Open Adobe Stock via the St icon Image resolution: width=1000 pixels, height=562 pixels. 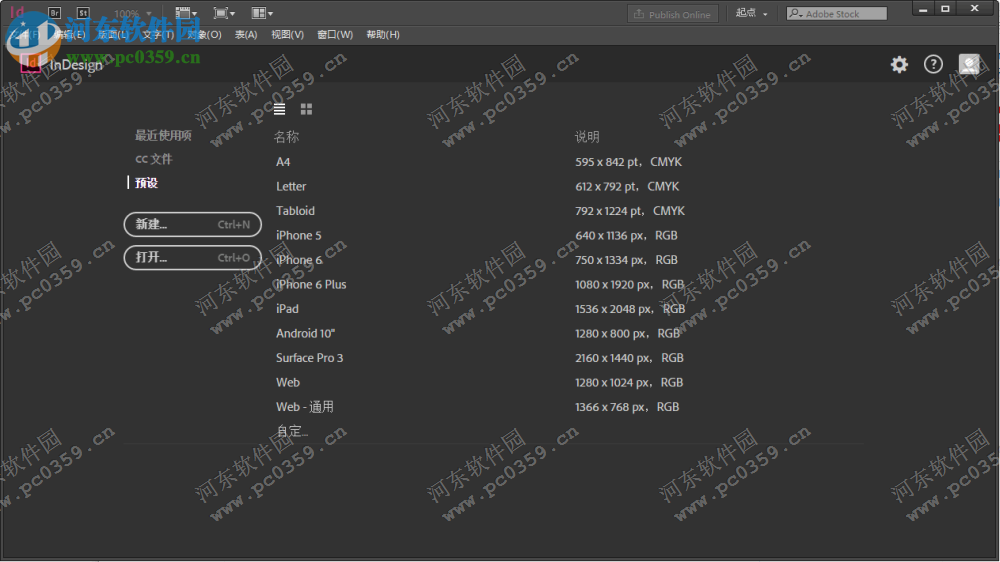coord(83,13)
